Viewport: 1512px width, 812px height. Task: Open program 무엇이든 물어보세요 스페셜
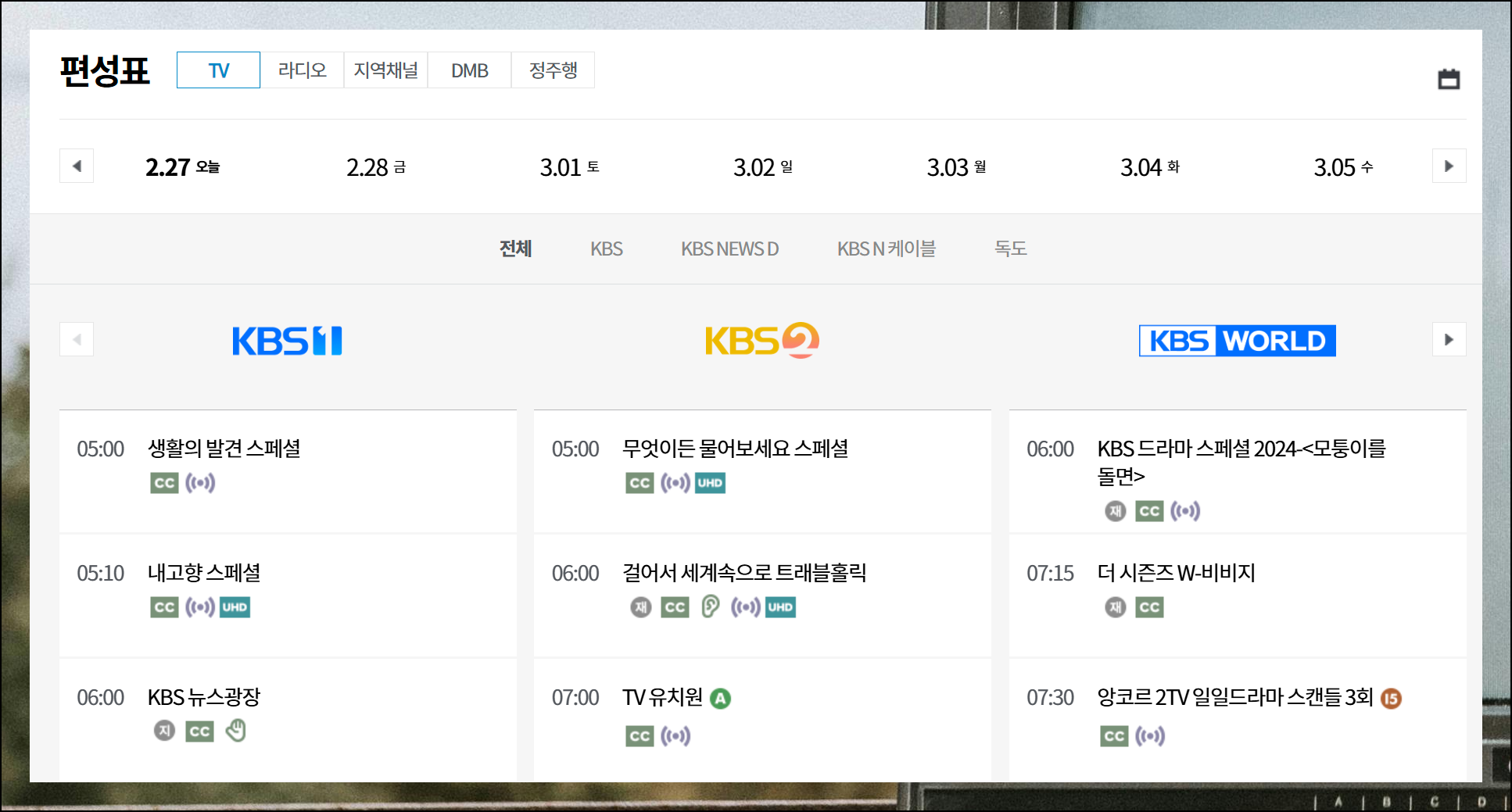(x=736, y=449)
